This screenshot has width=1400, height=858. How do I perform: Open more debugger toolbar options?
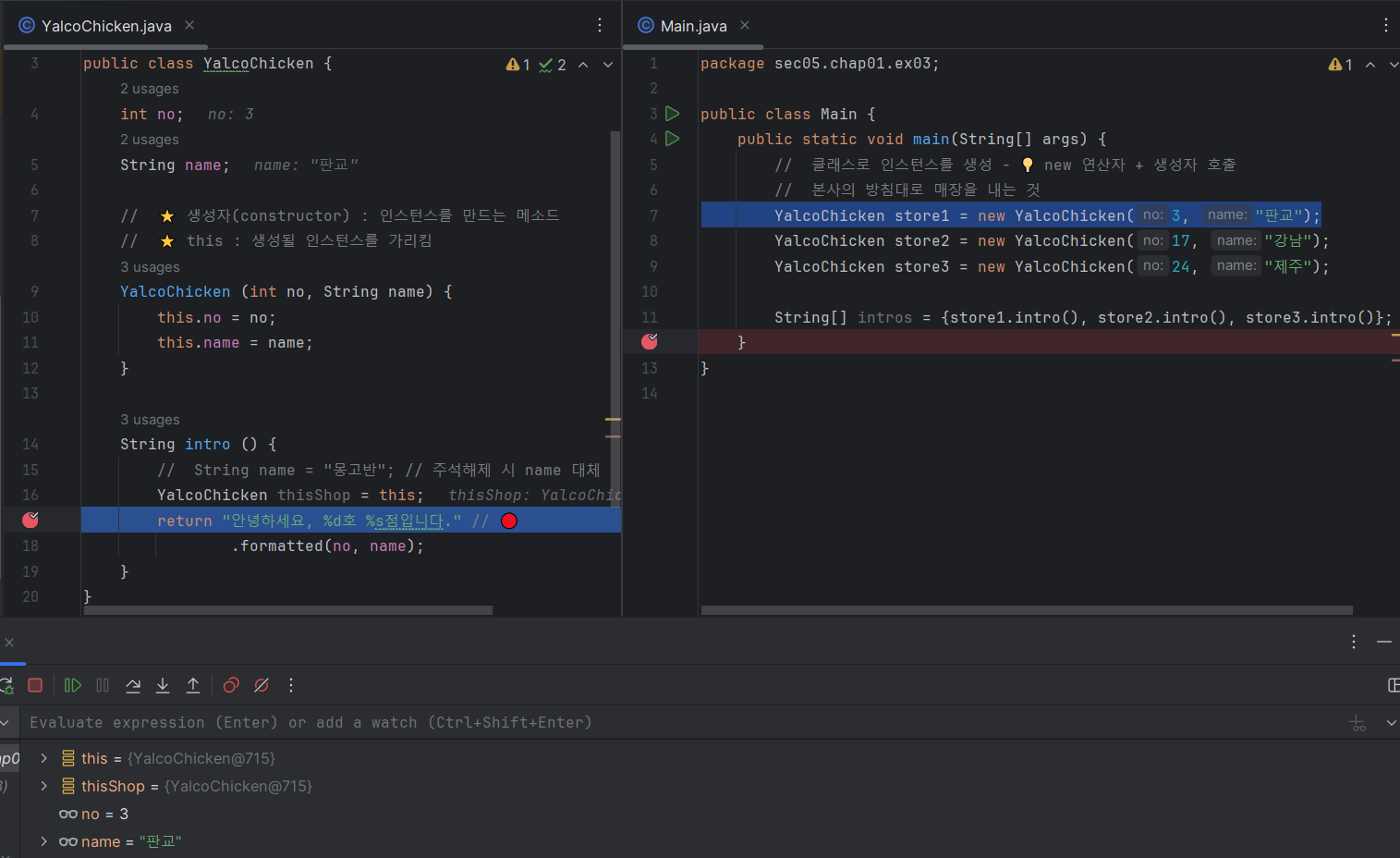point(291,685)
